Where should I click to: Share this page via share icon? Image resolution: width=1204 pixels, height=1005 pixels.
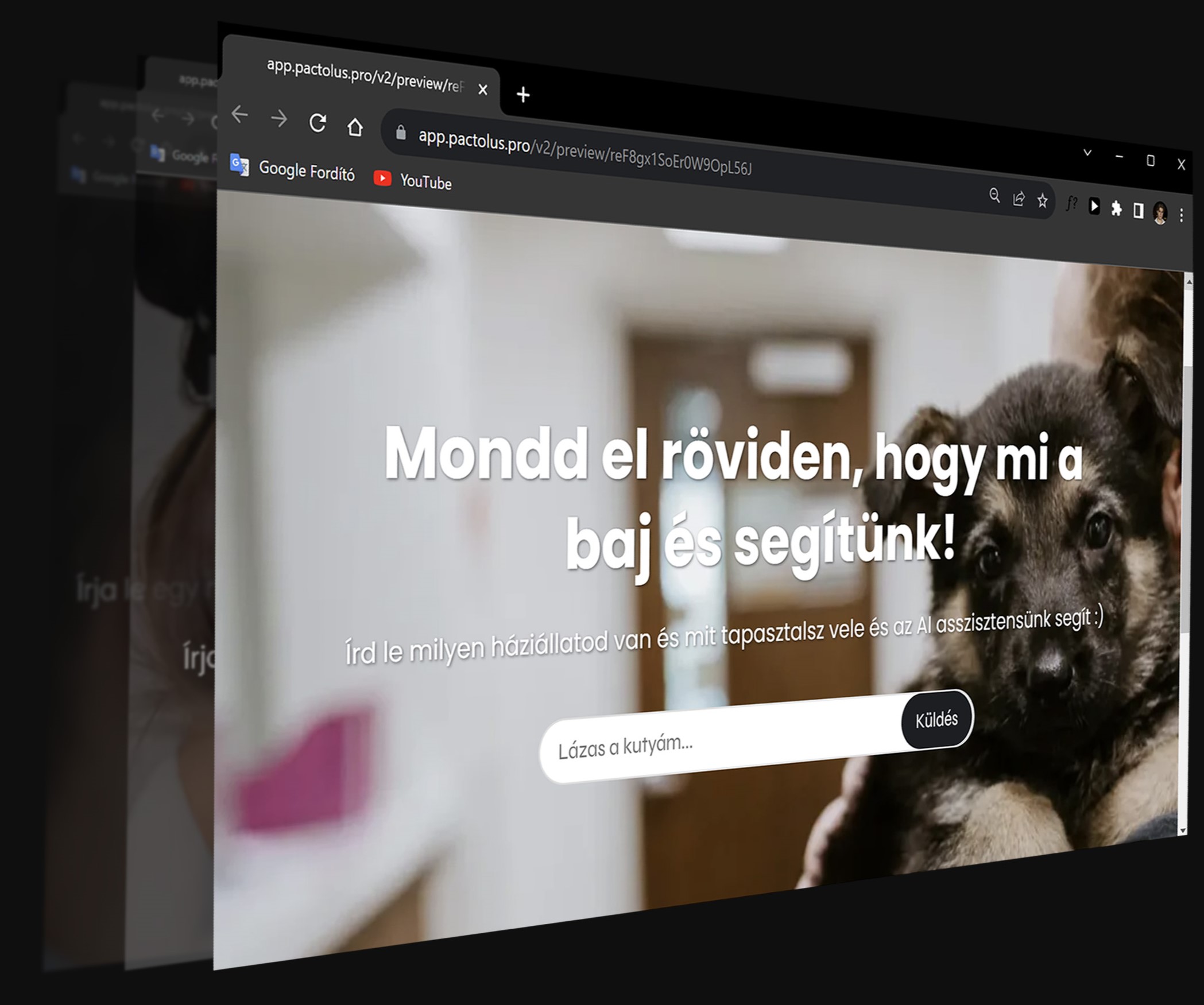pos(1019,199)
